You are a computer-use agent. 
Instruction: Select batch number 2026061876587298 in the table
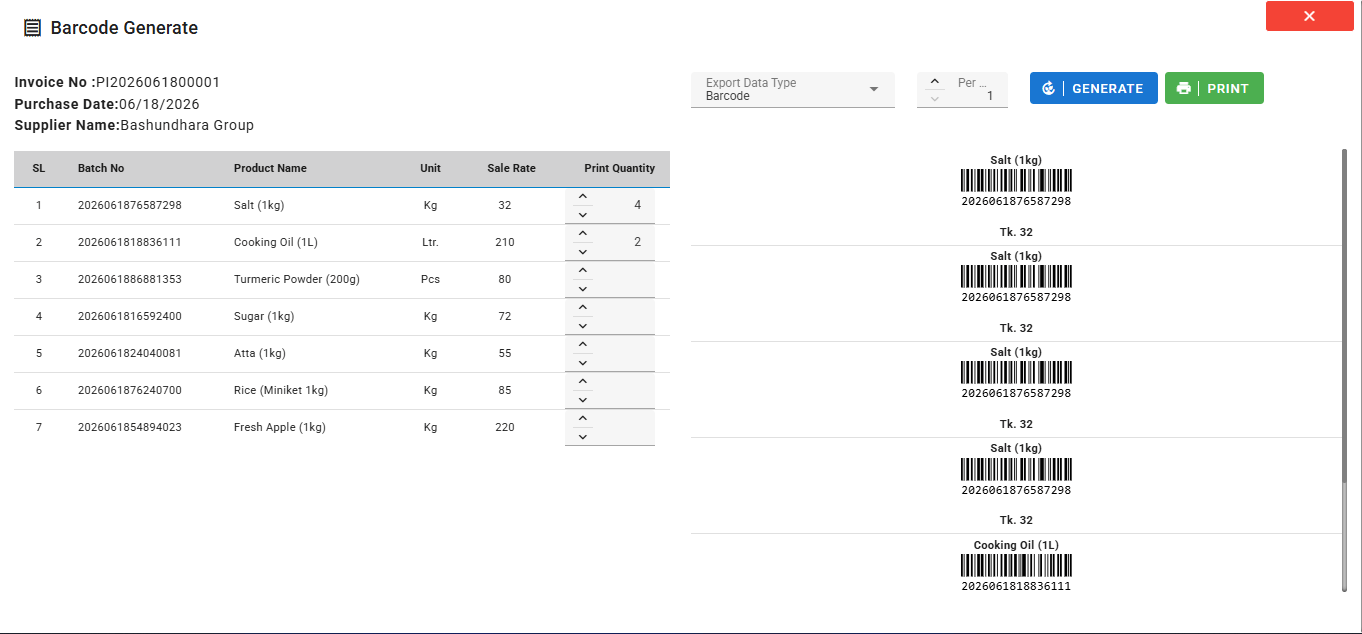click(x=130, y=205)
